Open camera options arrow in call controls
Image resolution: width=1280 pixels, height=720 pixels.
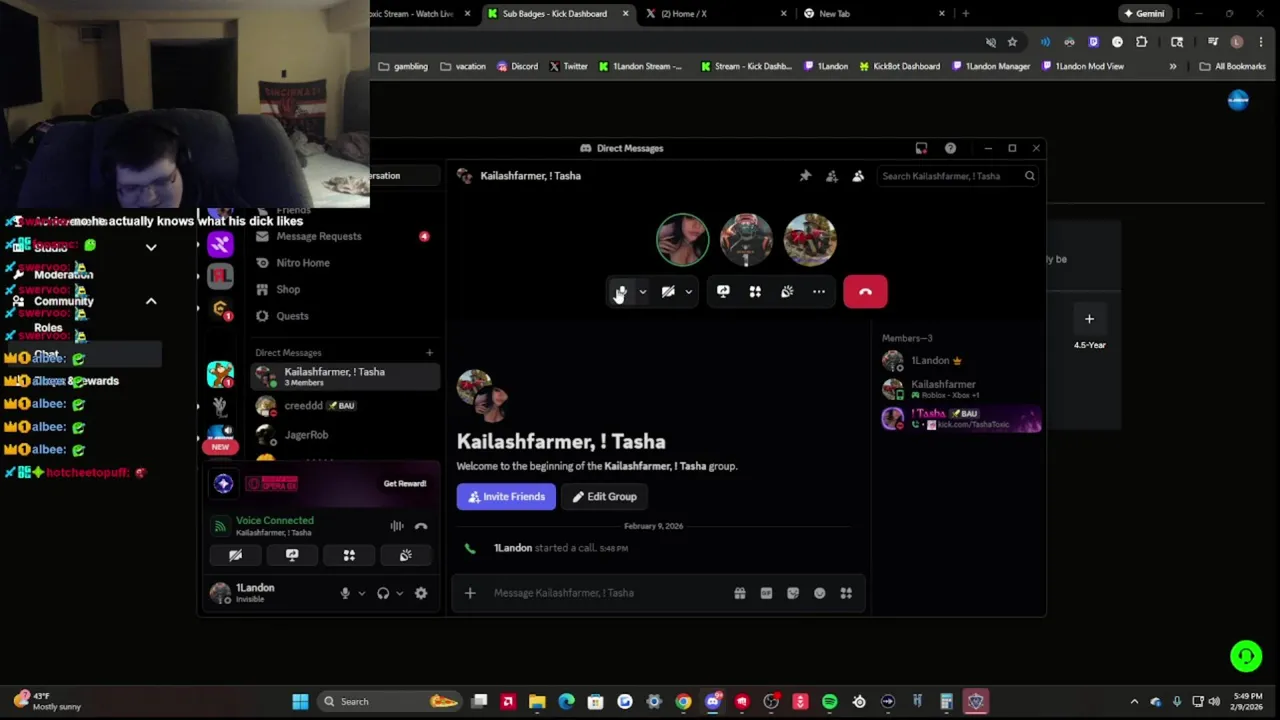pos(688,292)
